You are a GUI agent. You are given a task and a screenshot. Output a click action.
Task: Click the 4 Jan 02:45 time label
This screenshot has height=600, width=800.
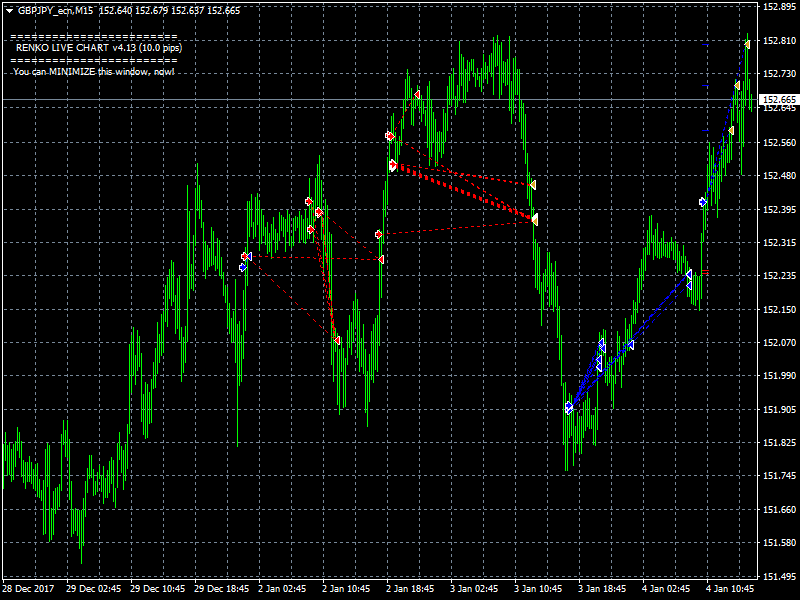(666, 589)
